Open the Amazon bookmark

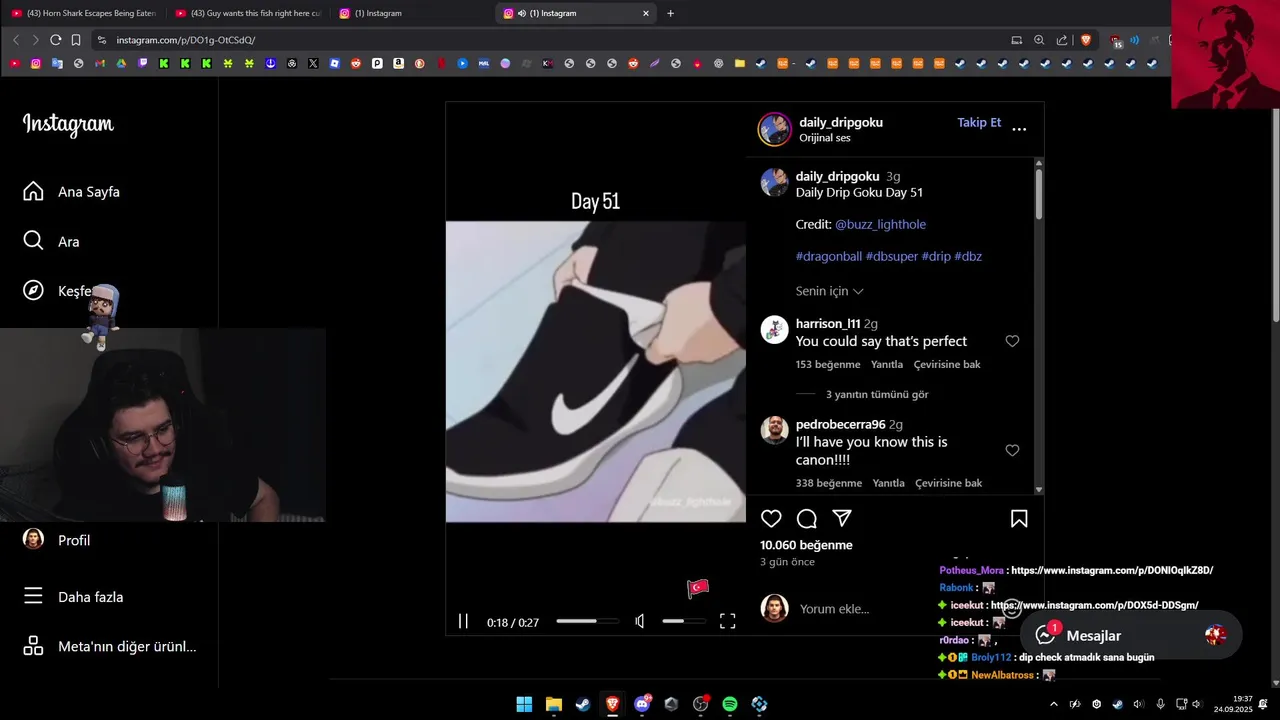[x=398, y=63]
